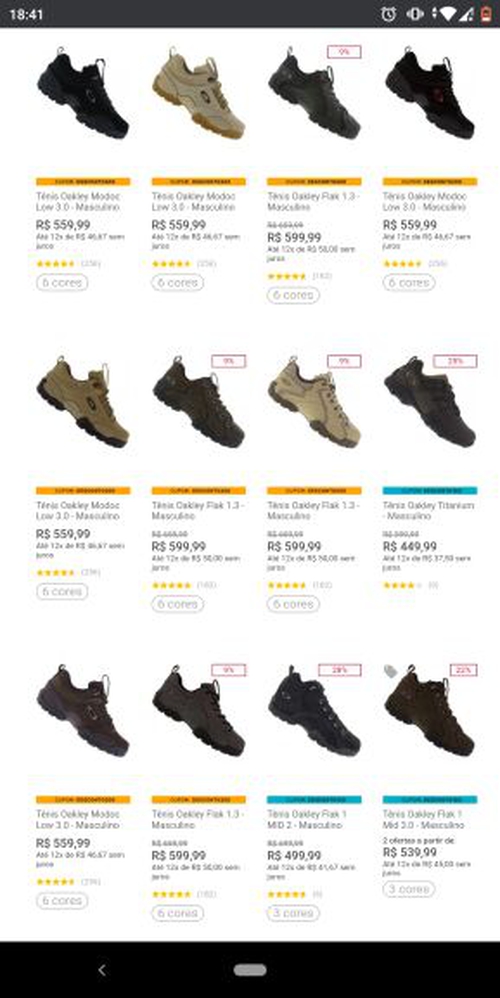Tap star rating of Oakley Titanium shoe

pyautogui.click(x=401, y=585)
